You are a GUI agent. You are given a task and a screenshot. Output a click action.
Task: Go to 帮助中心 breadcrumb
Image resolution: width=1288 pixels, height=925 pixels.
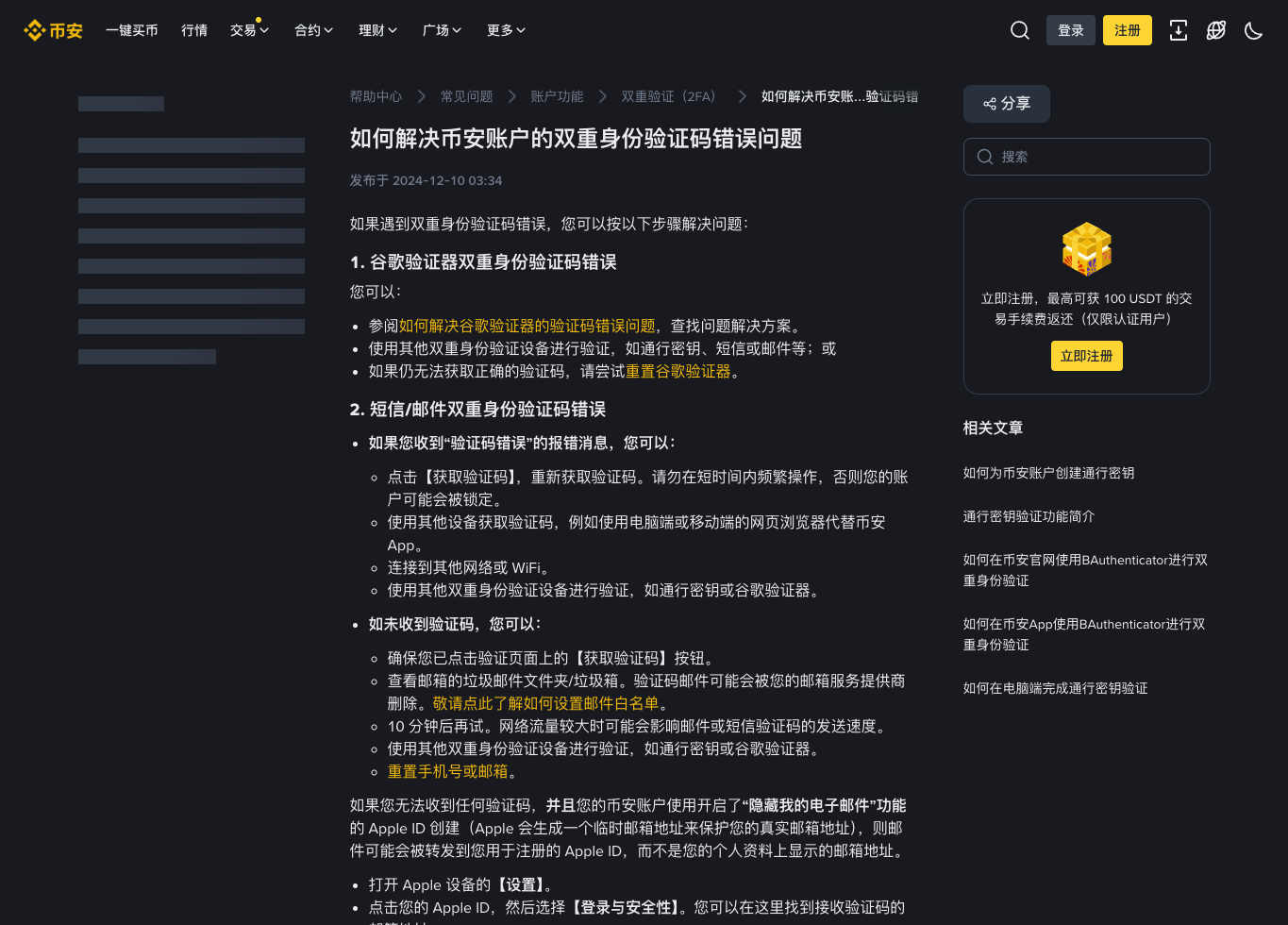pyautogui.click(x=376, y=96)
